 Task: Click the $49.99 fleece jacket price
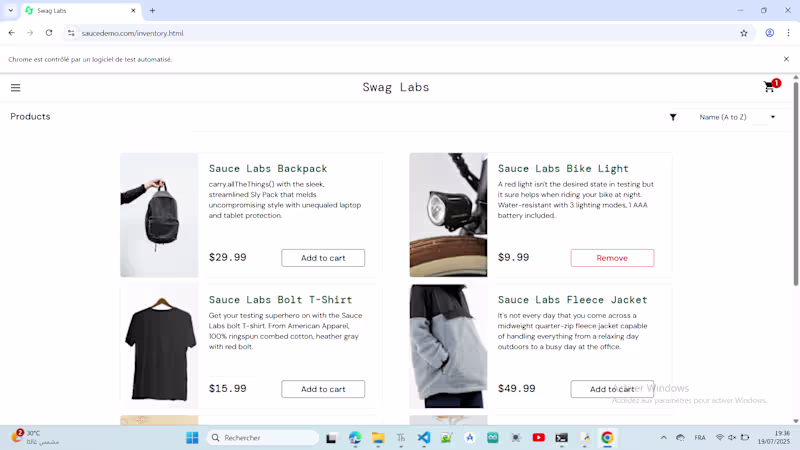pos(517,388)
